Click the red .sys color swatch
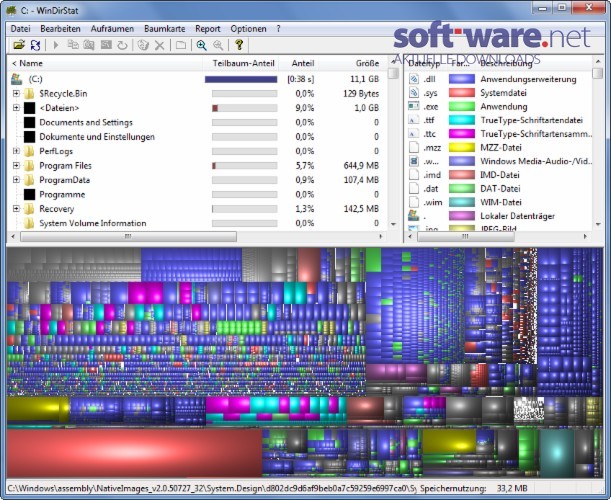Screen dimensions: 611x500 (462, 93)
